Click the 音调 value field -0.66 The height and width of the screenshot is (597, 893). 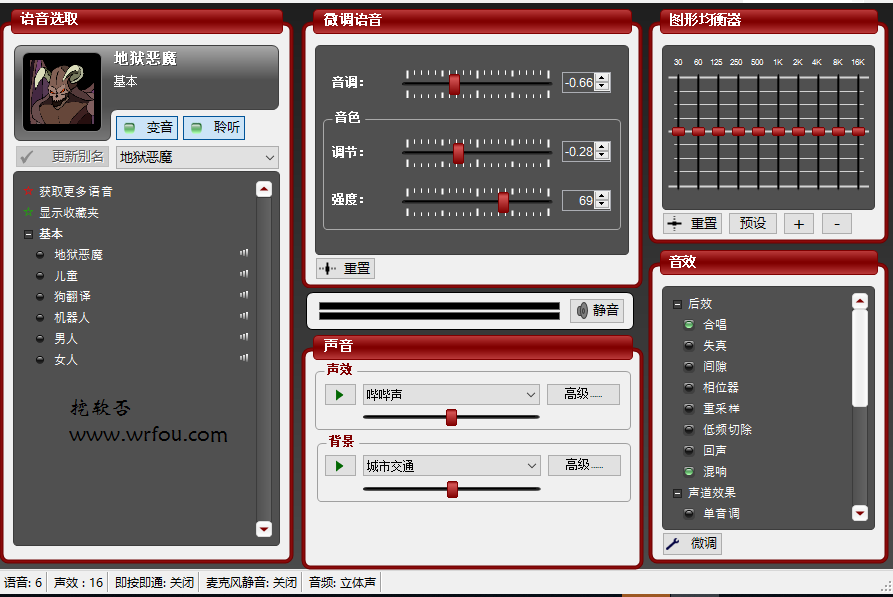[x=579, y=83]
